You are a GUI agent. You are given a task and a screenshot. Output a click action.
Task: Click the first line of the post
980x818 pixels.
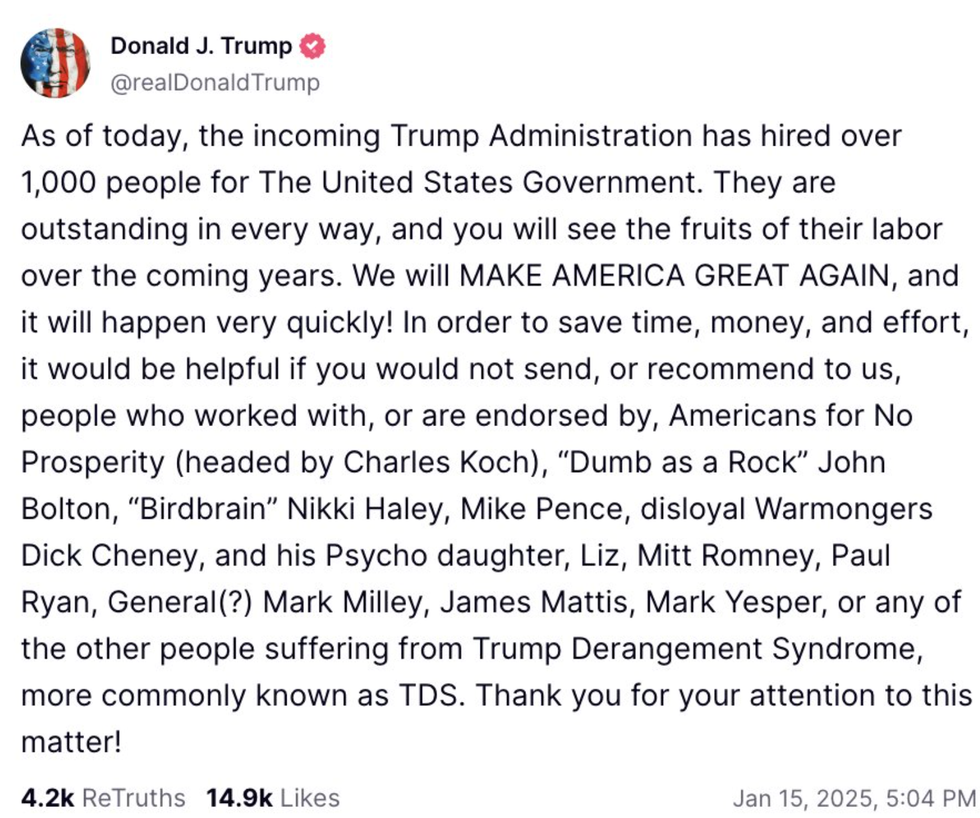click(x=460, y=136)
